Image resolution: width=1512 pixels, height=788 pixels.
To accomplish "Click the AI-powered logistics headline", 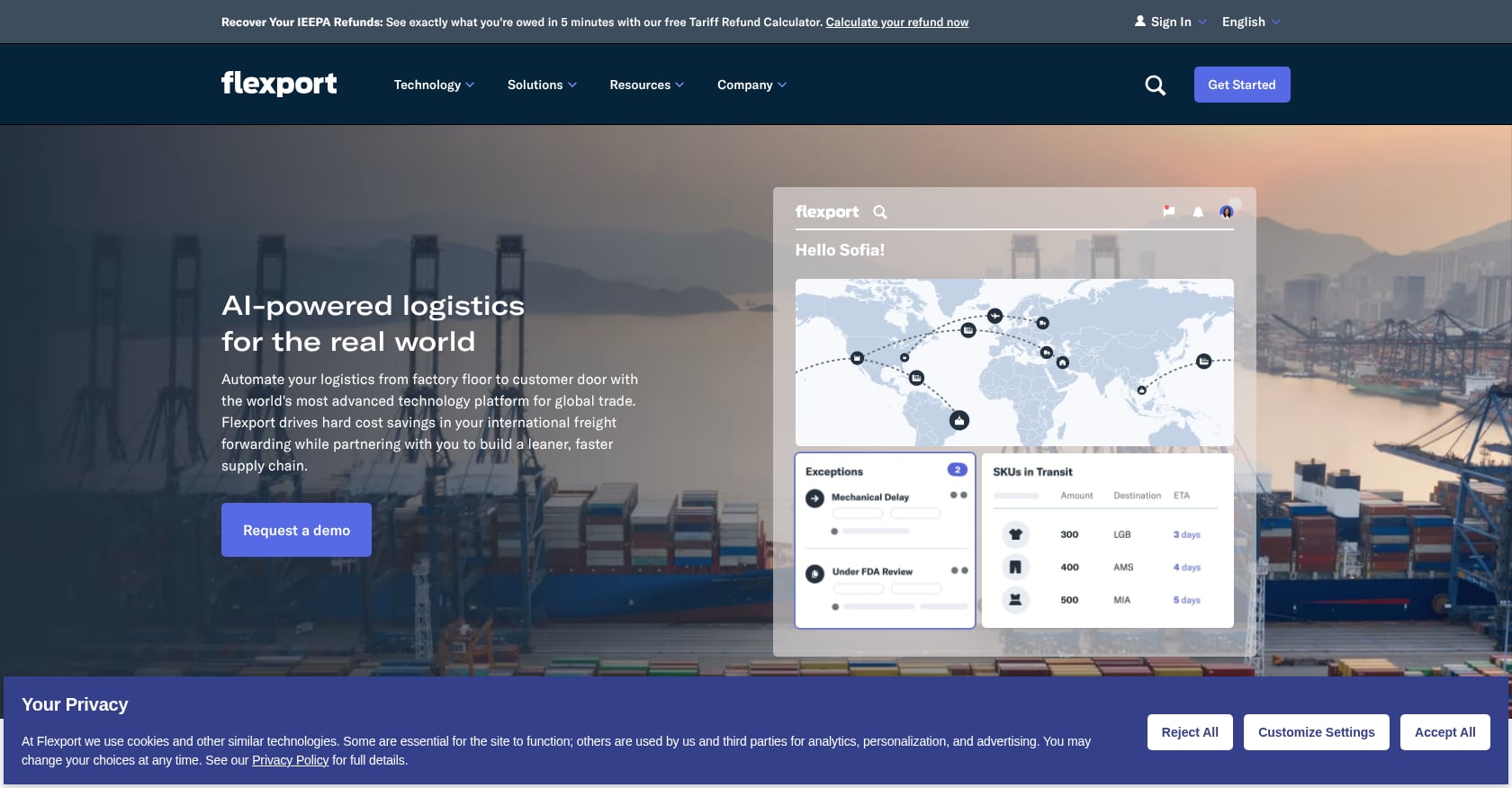I will pyautogui.click(x=373, y=324).
